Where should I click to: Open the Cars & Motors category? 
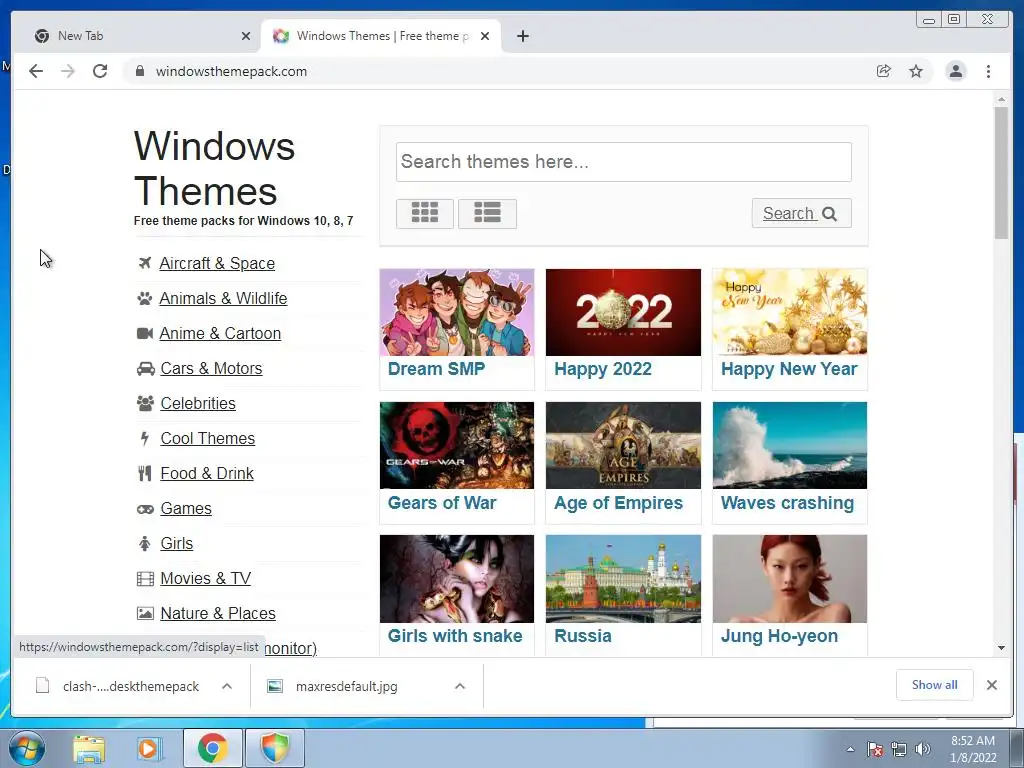coord(212,369)
